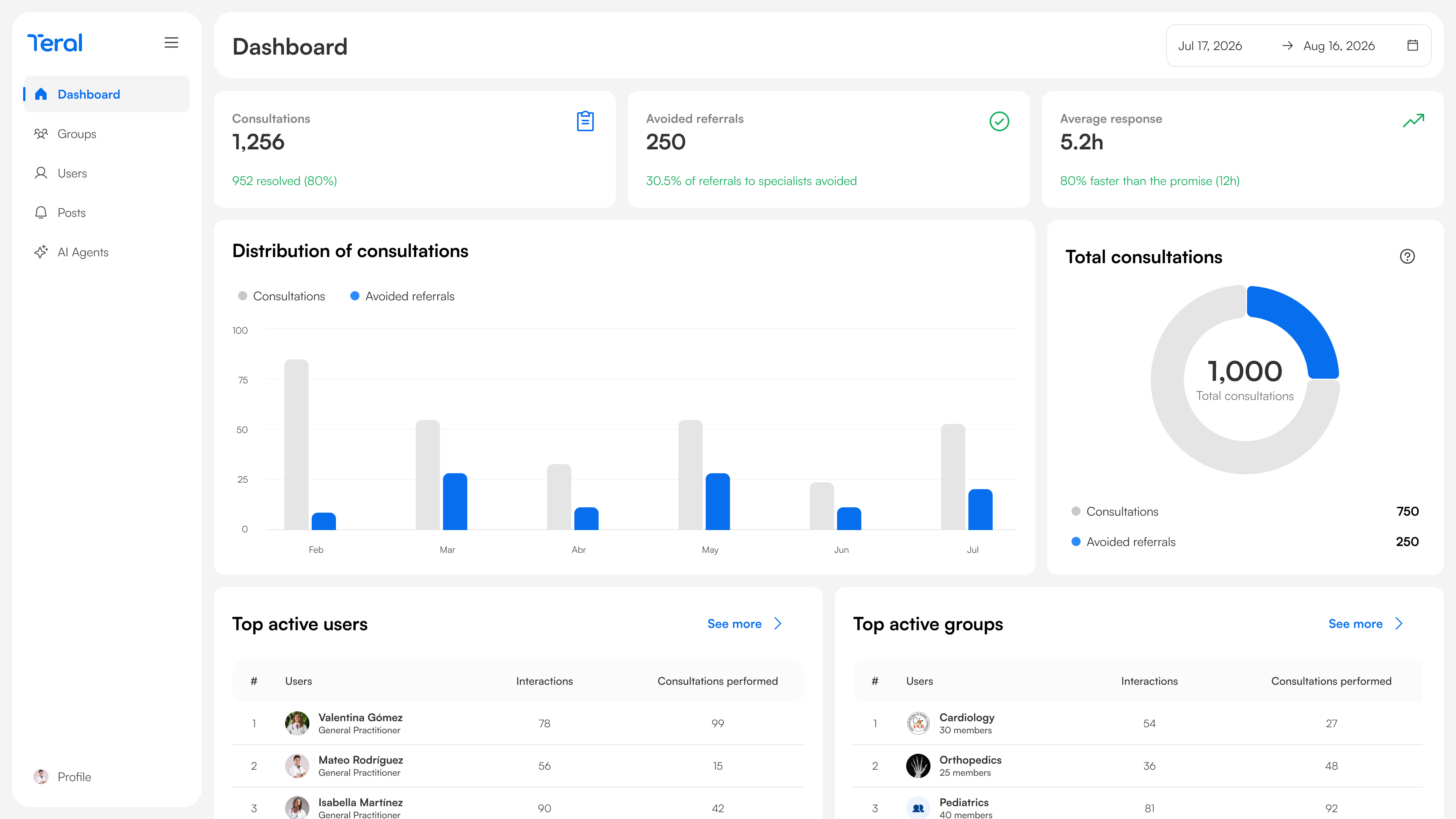Click the Avoided referrals checkmark icon
Image resolution: width=1456 pixels, height=819 pixels.
pos(999,121)
